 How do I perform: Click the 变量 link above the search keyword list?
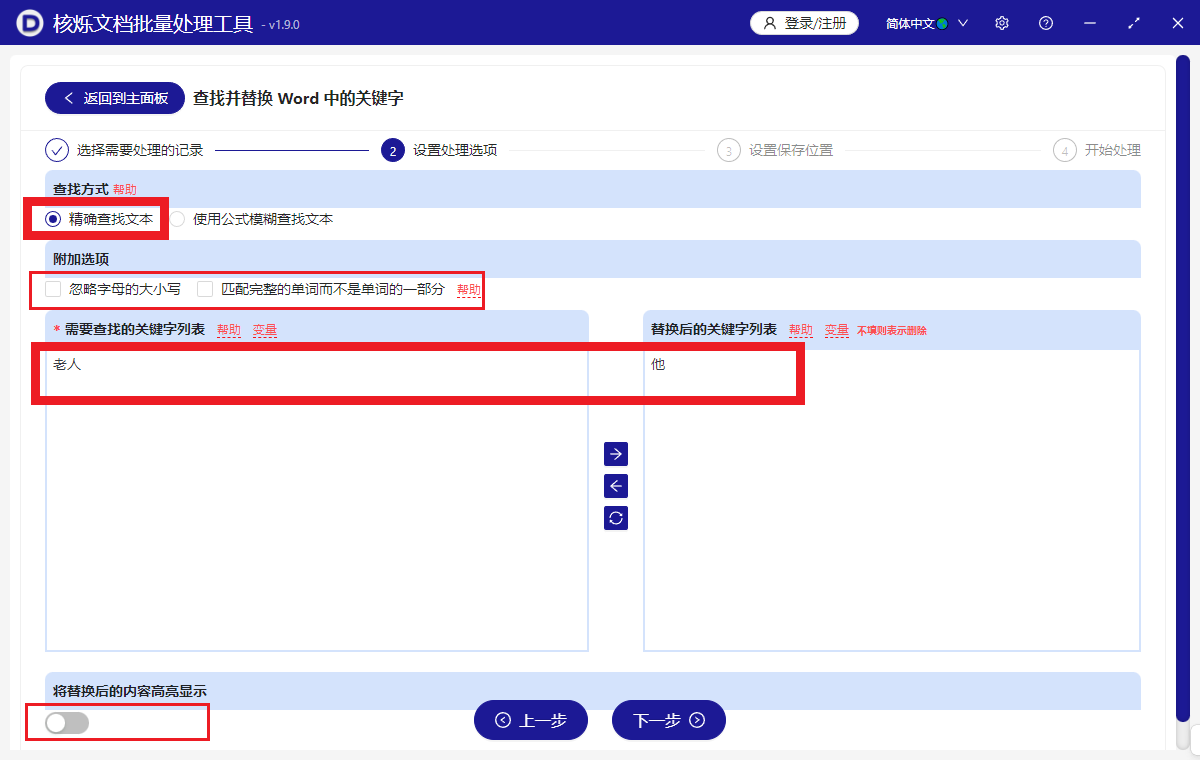click(265, 329)
